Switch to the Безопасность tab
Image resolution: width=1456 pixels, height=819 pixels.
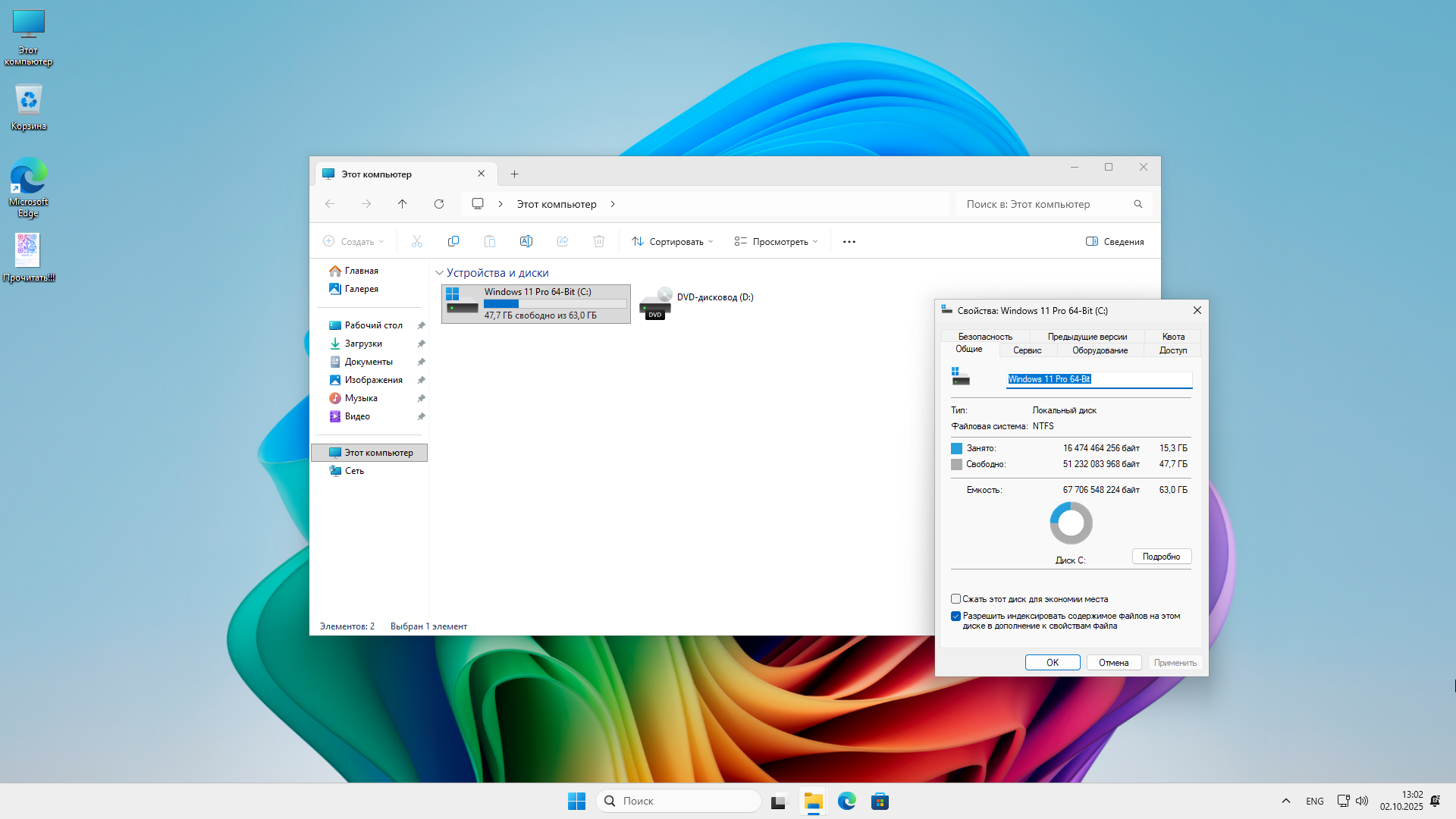(985, 337)
